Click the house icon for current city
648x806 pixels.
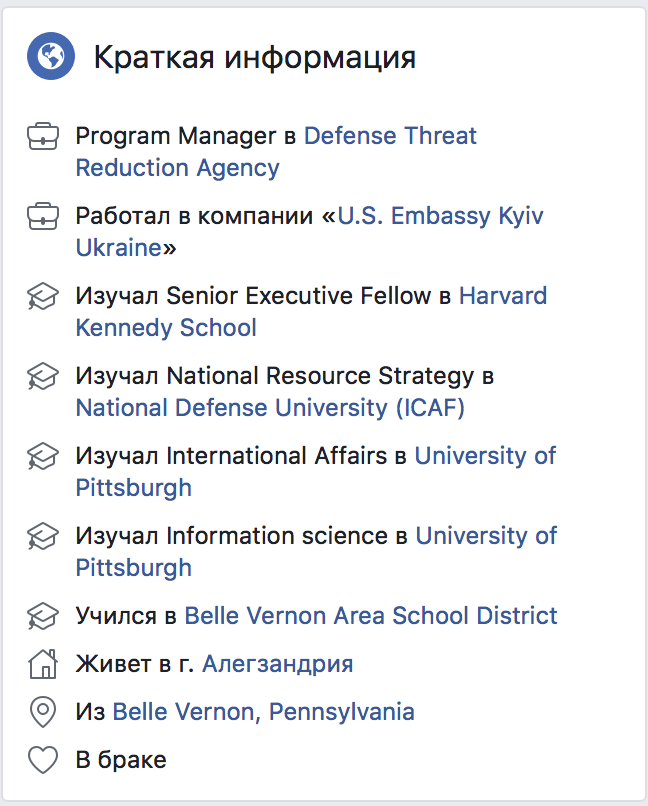click(43, 664)
